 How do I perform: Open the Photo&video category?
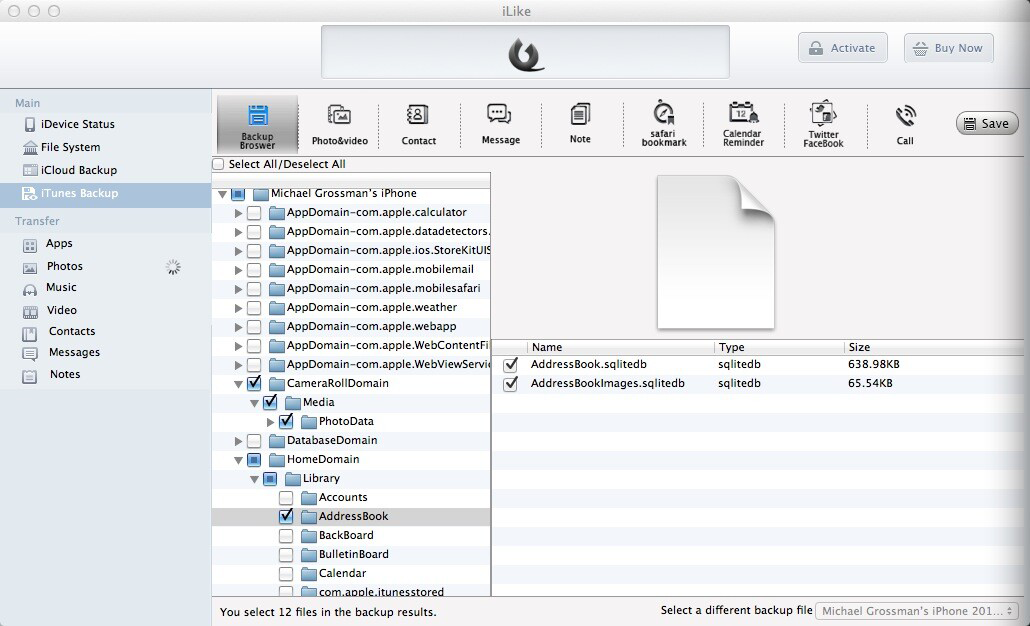(x=340, y=125)
